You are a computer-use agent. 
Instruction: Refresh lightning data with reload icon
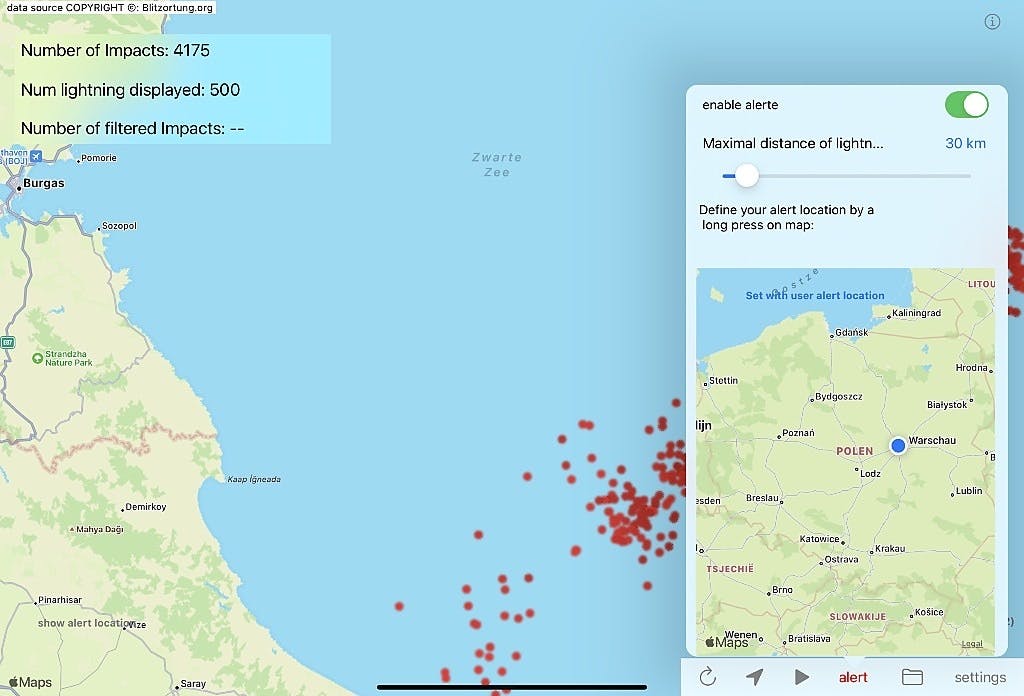point(707,677)
